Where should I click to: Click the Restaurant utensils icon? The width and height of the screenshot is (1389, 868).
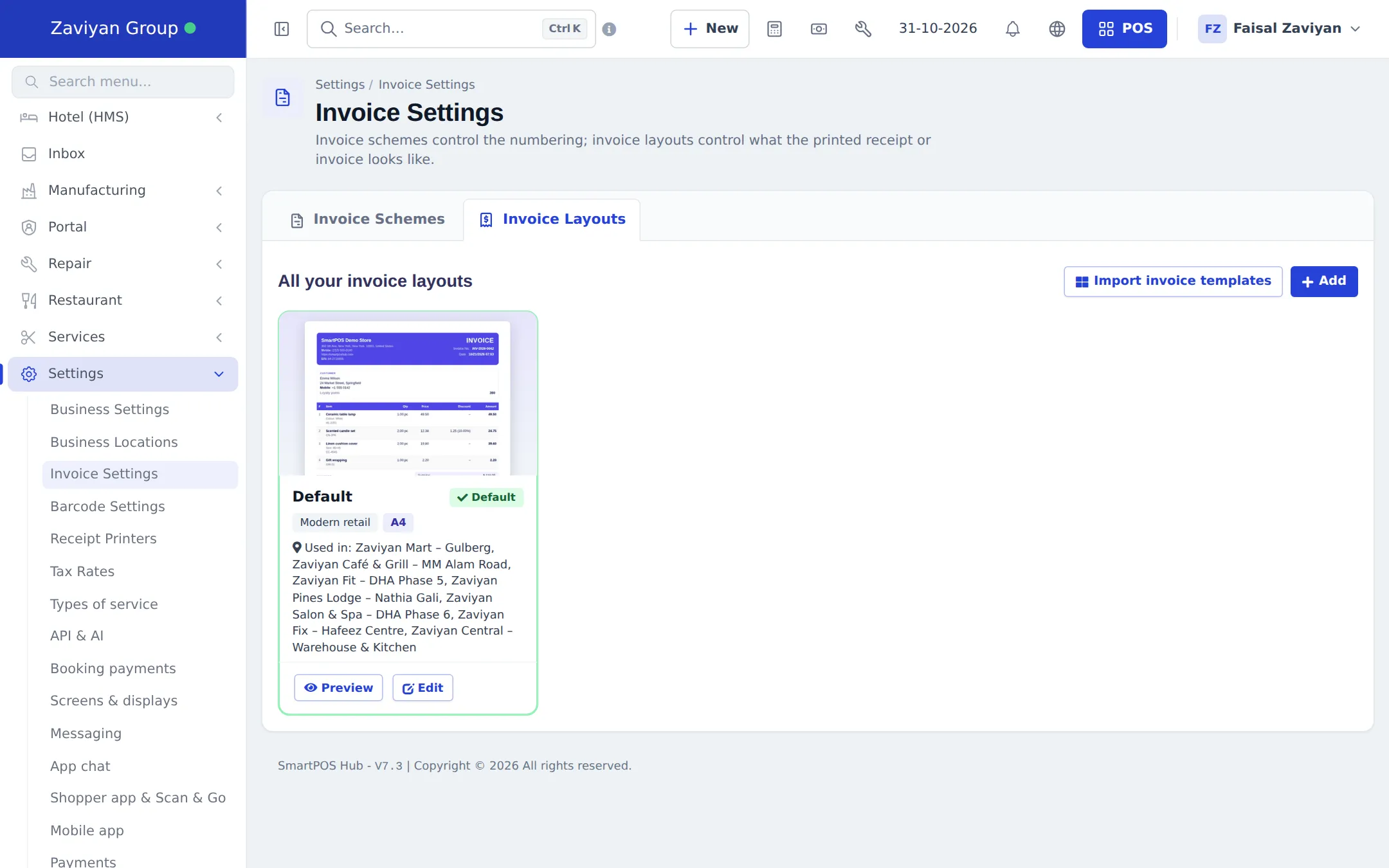pyautogui.click(x=29, y=300)
